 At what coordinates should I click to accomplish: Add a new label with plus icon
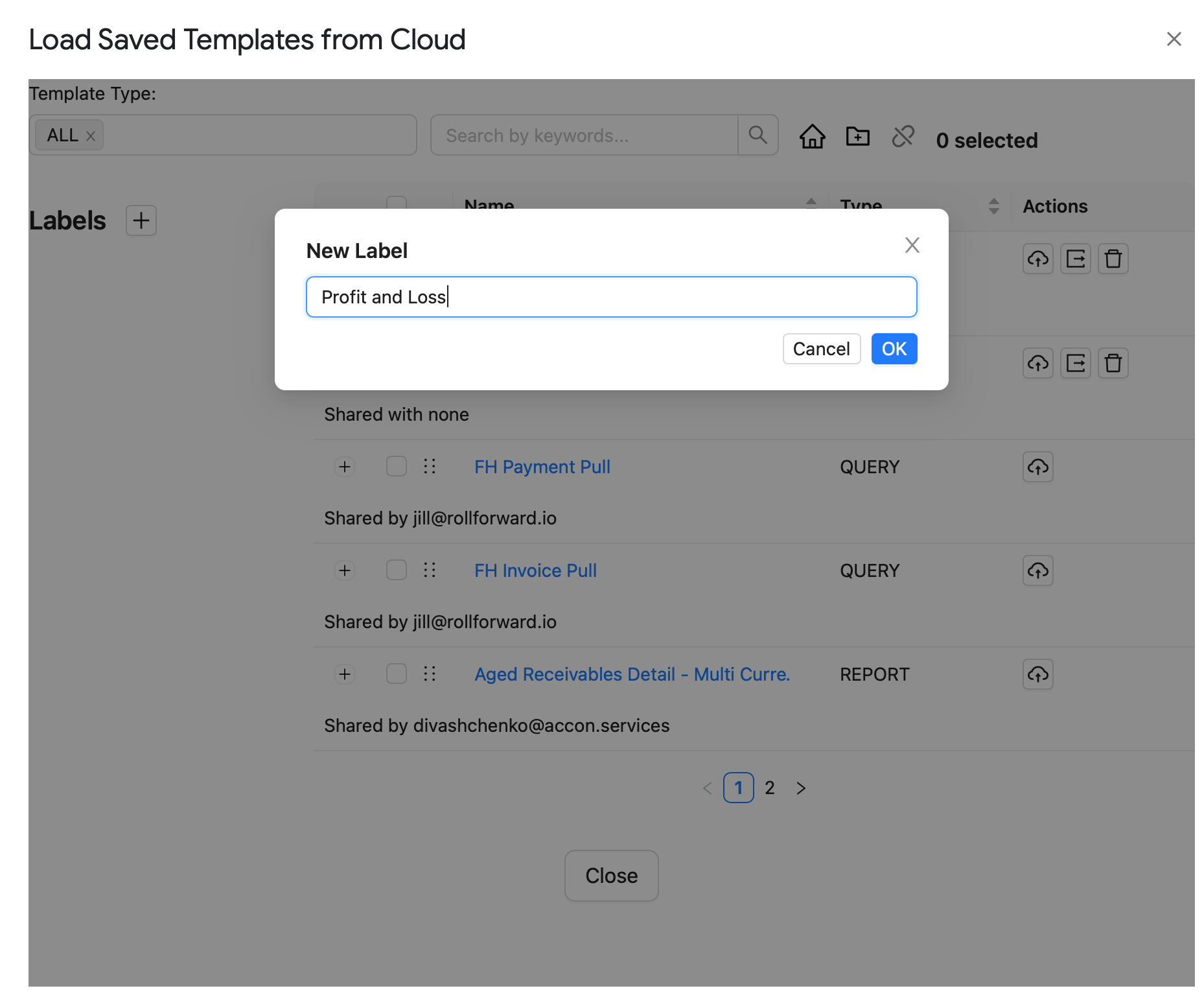click(x=141, y=220)
